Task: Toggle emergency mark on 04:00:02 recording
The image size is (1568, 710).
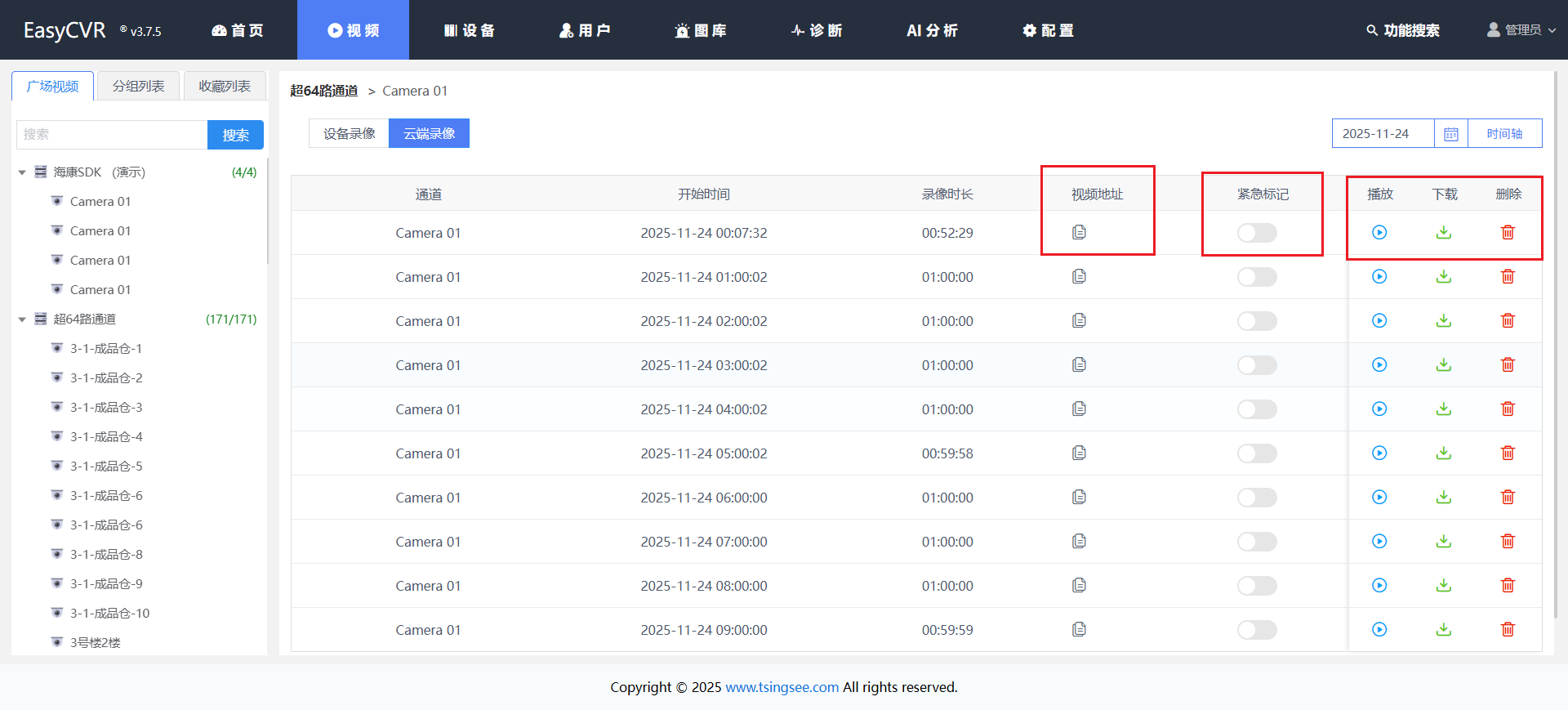Action: 1256,409
